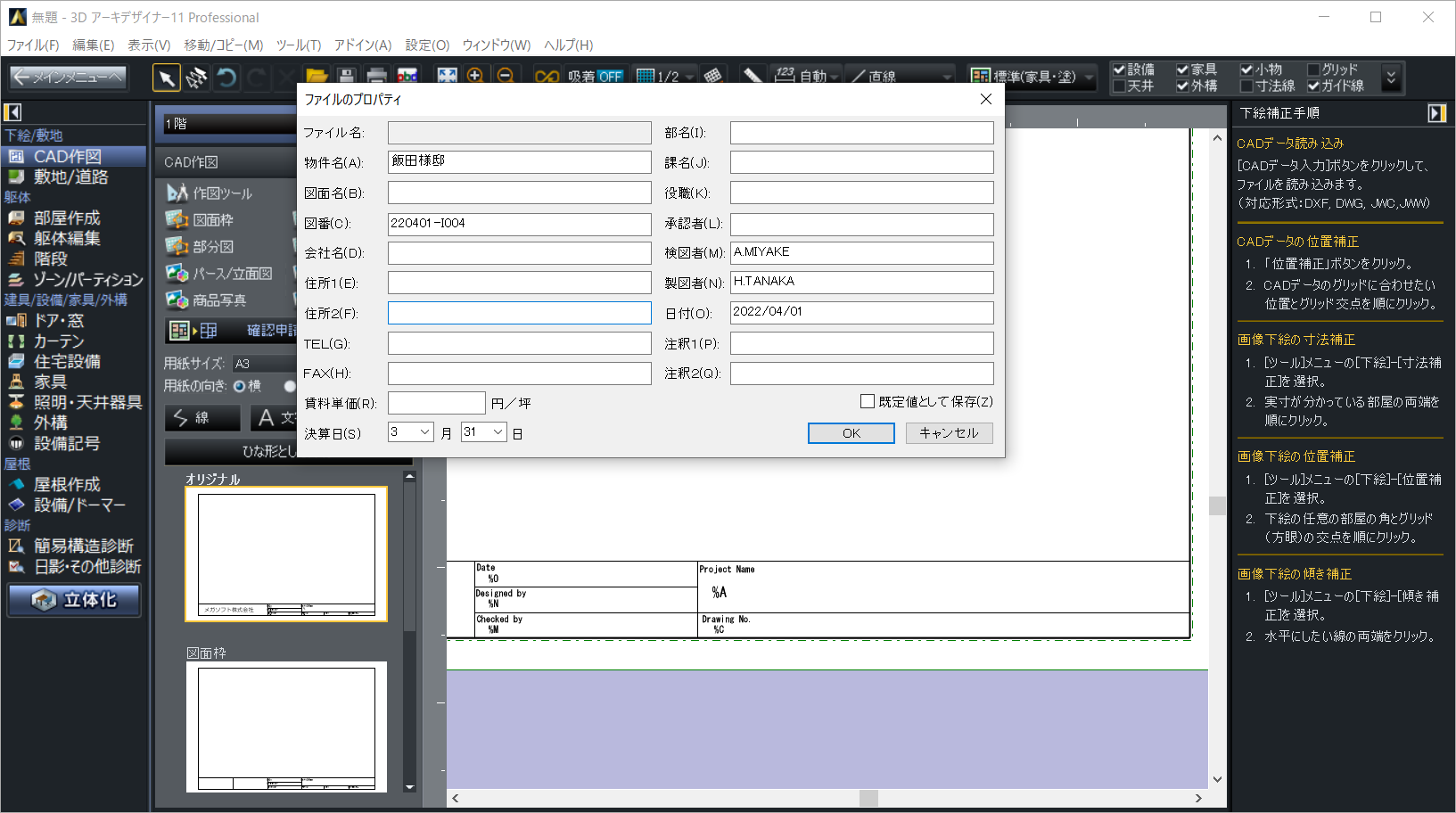Click the 会社名 input field
This screenshot has width=1456, height=813.
pos(519,253)
